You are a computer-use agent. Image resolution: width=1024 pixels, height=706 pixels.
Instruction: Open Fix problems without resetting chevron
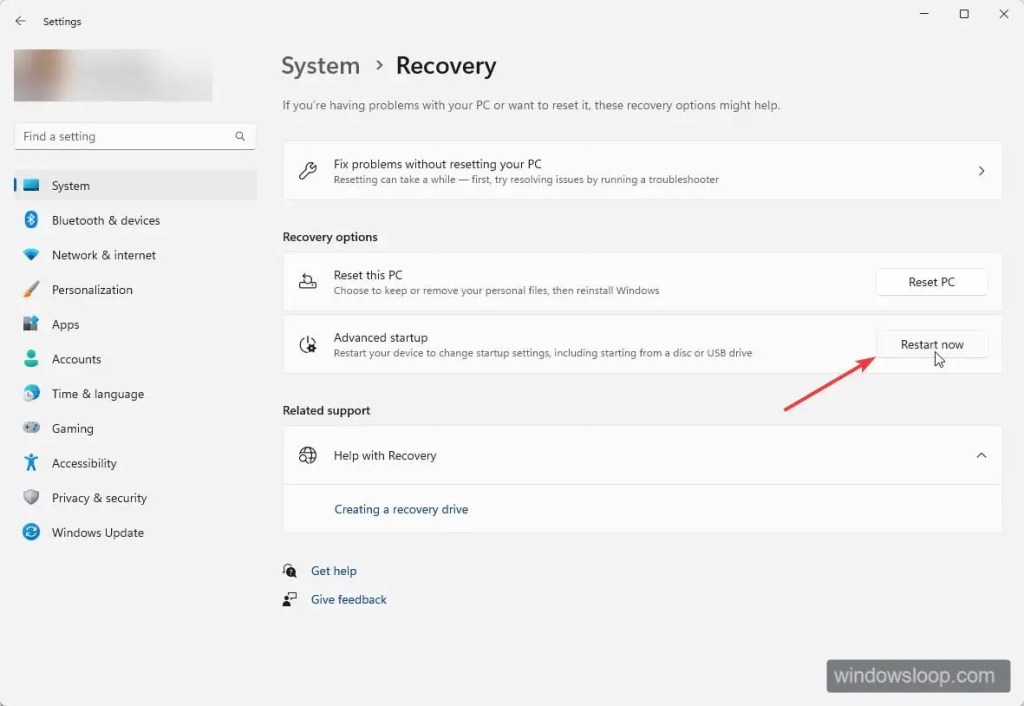click(981, 171)
